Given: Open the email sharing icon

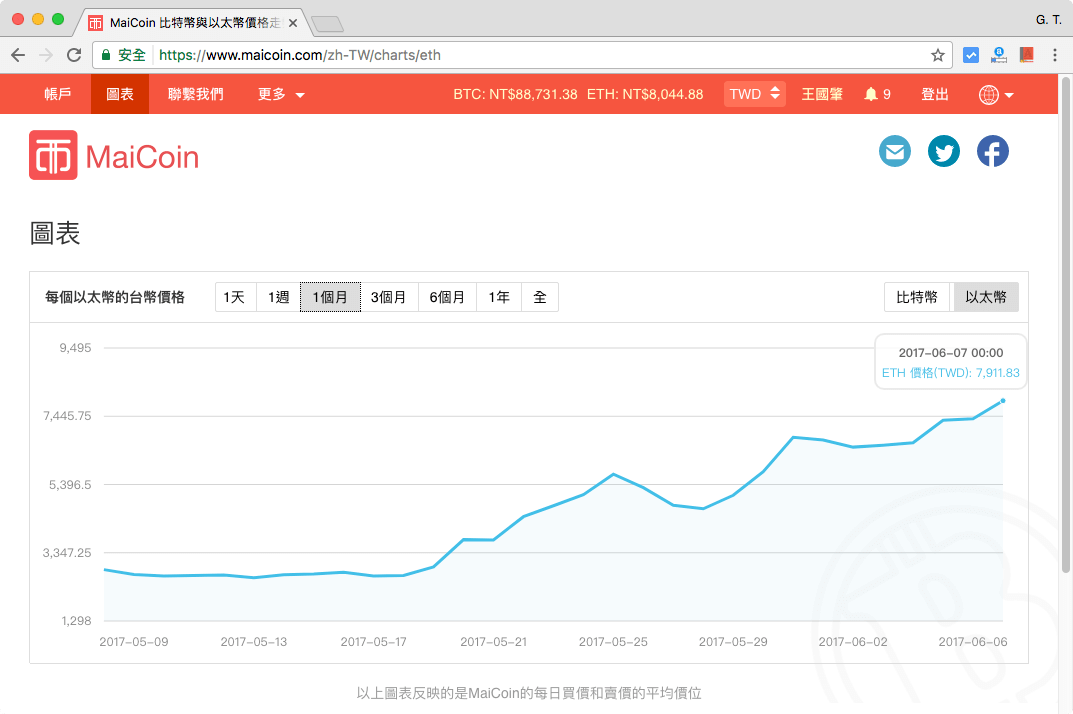Looking at the screenshot, I should coord(895,151).
